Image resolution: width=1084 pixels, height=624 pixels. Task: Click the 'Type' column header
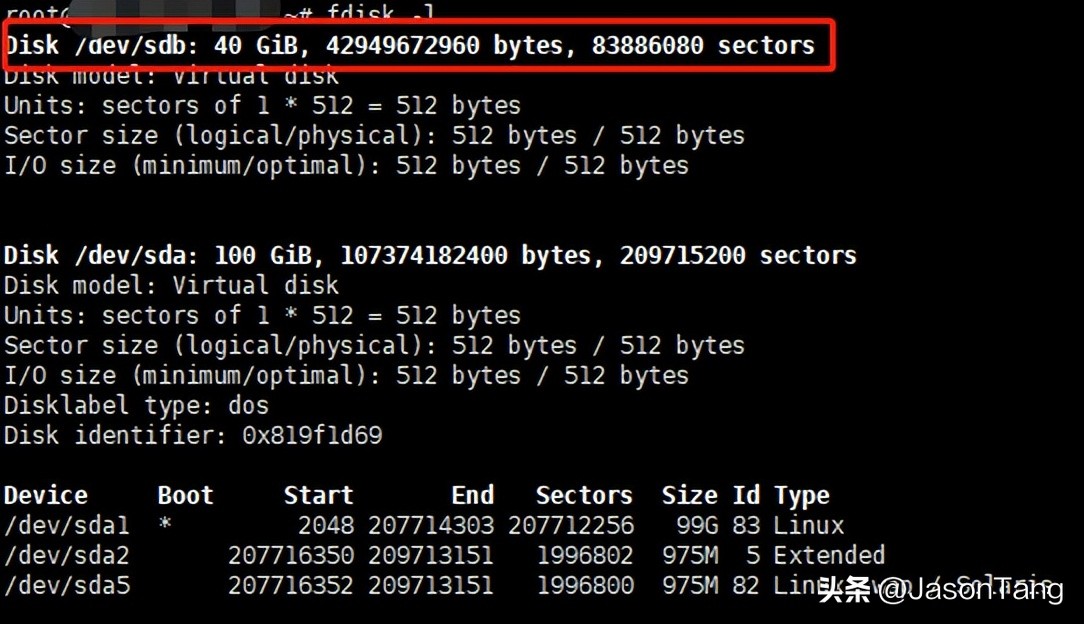[801, 496]
